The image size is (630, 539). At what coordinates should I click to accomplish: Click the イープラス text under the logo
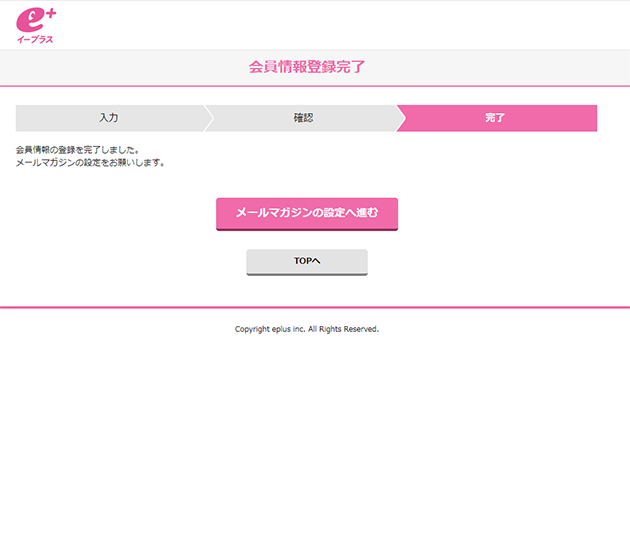(35, 40)
